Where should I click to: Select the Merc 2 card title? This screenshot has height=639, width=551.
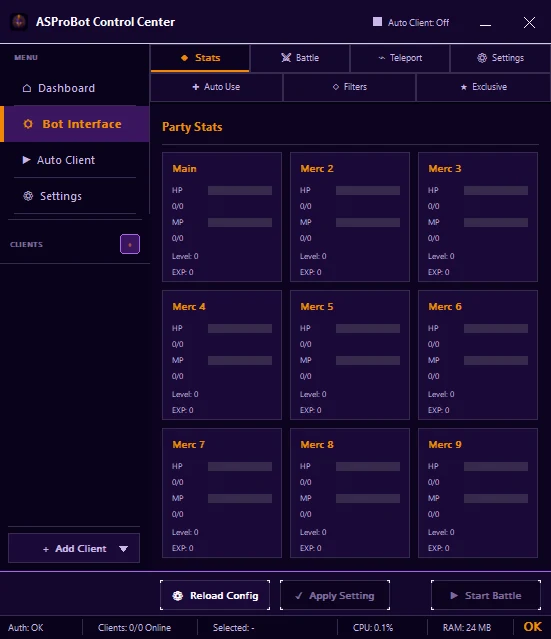(317, 169)
